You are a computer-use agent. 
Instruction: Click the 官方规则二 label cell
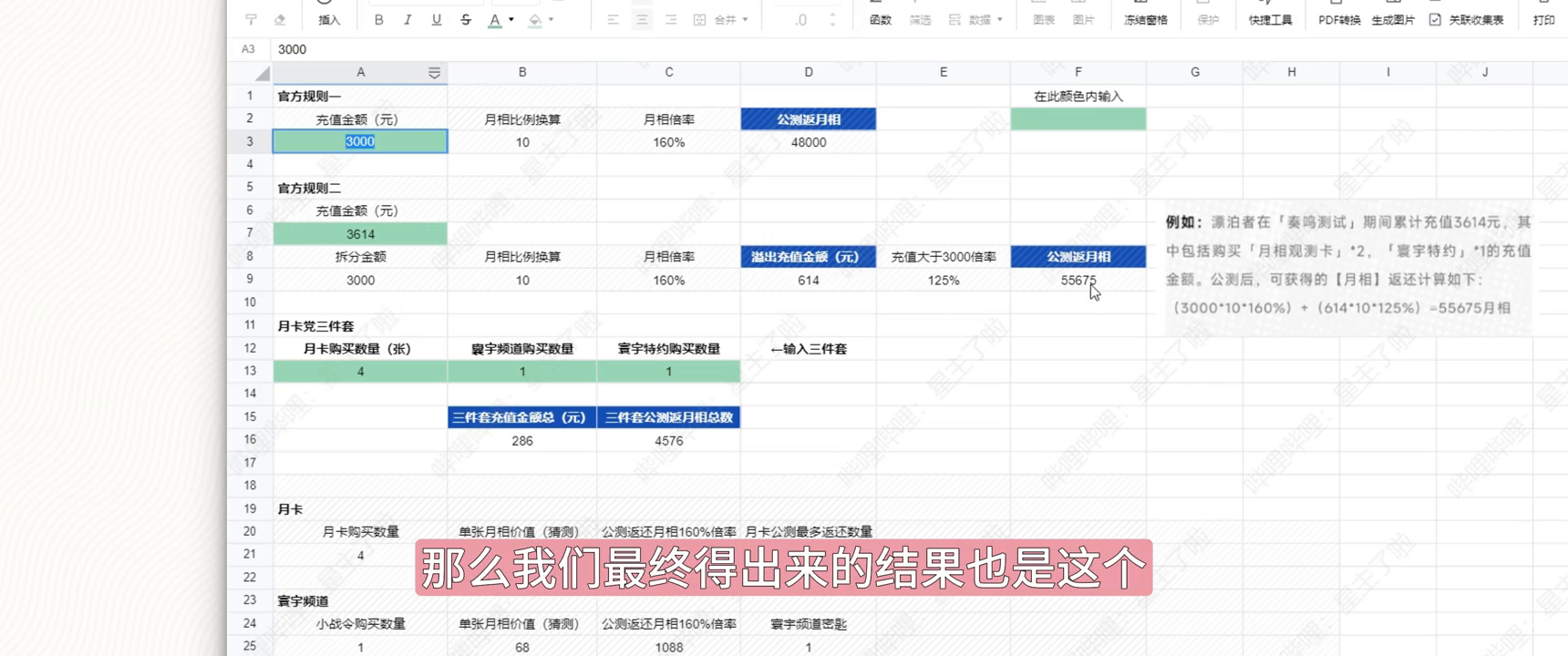tap(360, 188)
